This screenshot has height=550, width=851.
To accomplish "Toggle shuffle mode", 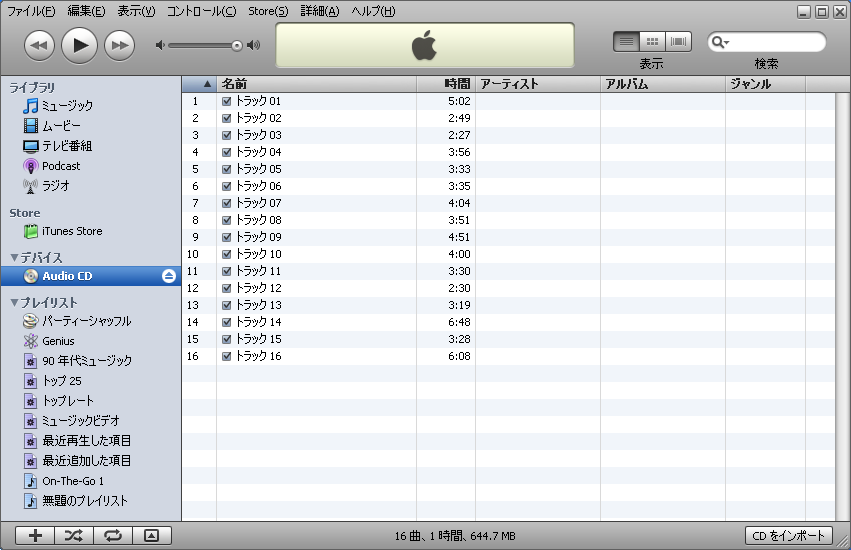I will tap(74, 536).
